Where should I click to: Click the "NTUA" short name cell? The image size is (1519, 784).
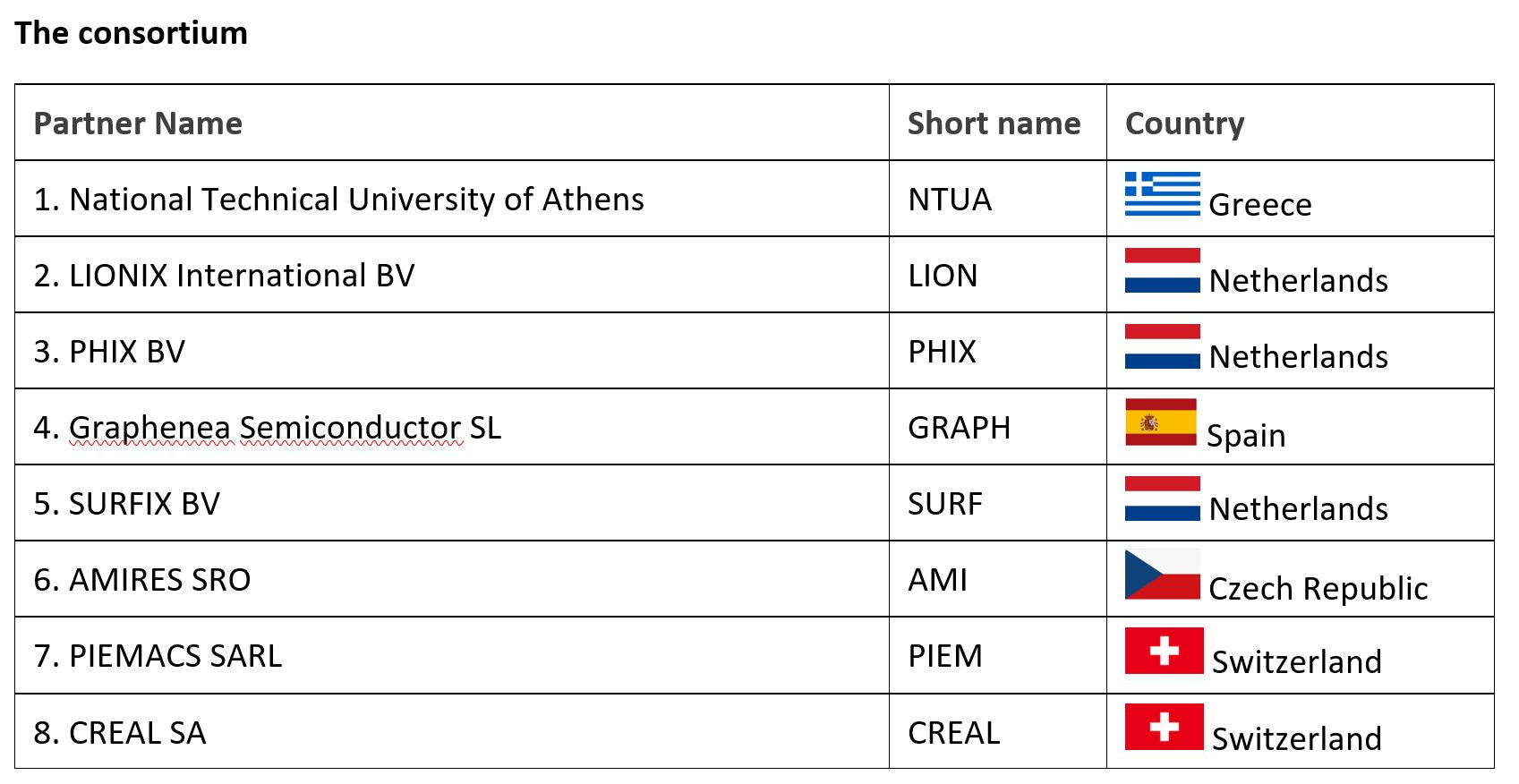950,200
